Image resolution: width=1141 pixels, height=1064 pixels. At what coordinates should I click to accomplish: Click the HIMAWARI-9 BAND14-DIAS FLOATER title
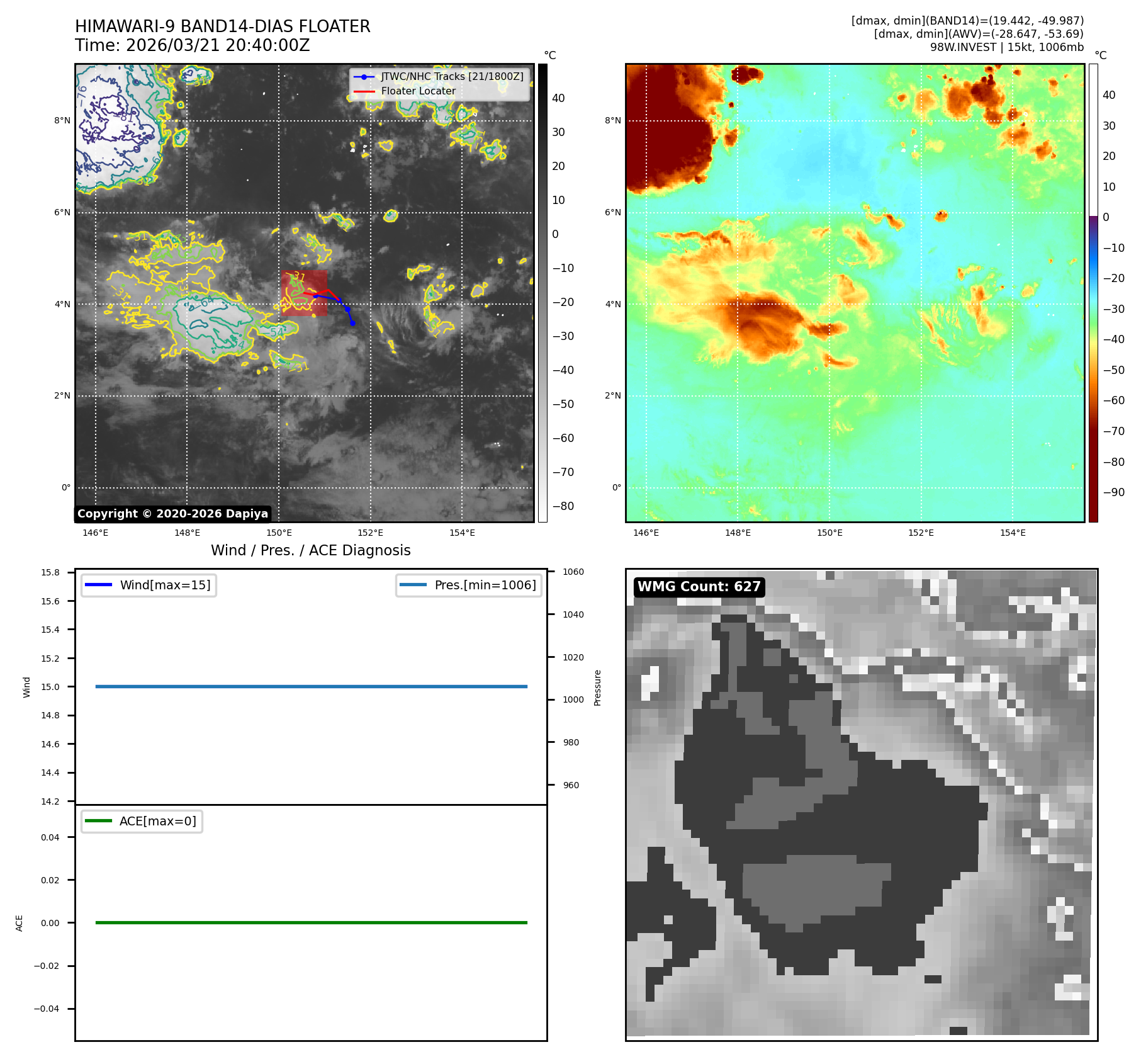tap(222, 26)
